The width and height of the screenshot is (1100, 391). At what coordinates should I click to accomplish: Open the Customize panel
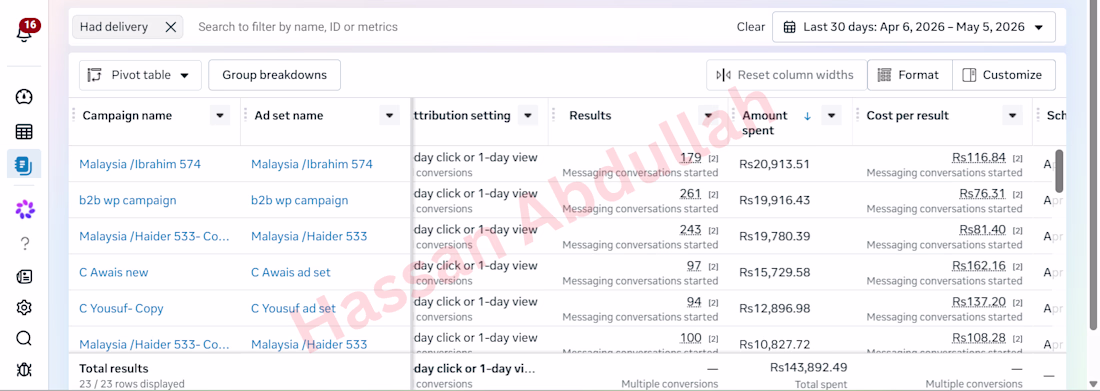point(1004,75)
